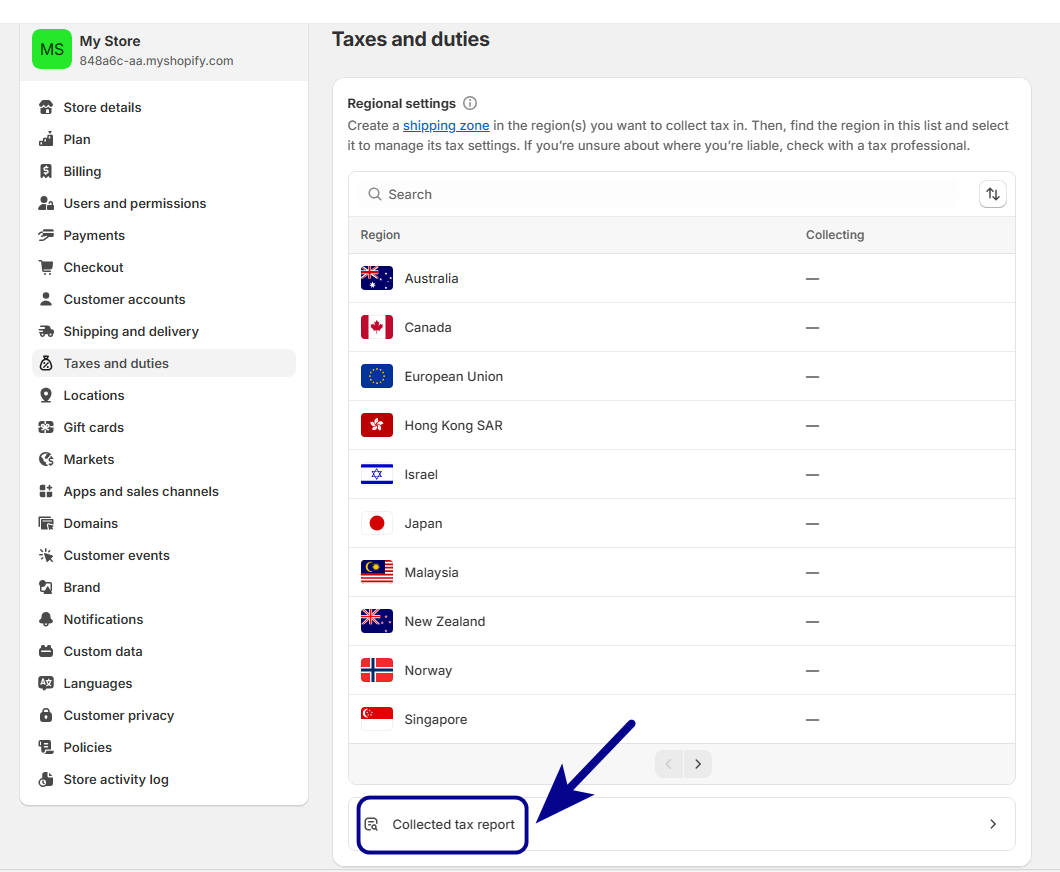Open Canada tax settings row
Image resolution: width=1060 pixels, height=872 pixels.
pyautogui.click(x=681, y=327)
